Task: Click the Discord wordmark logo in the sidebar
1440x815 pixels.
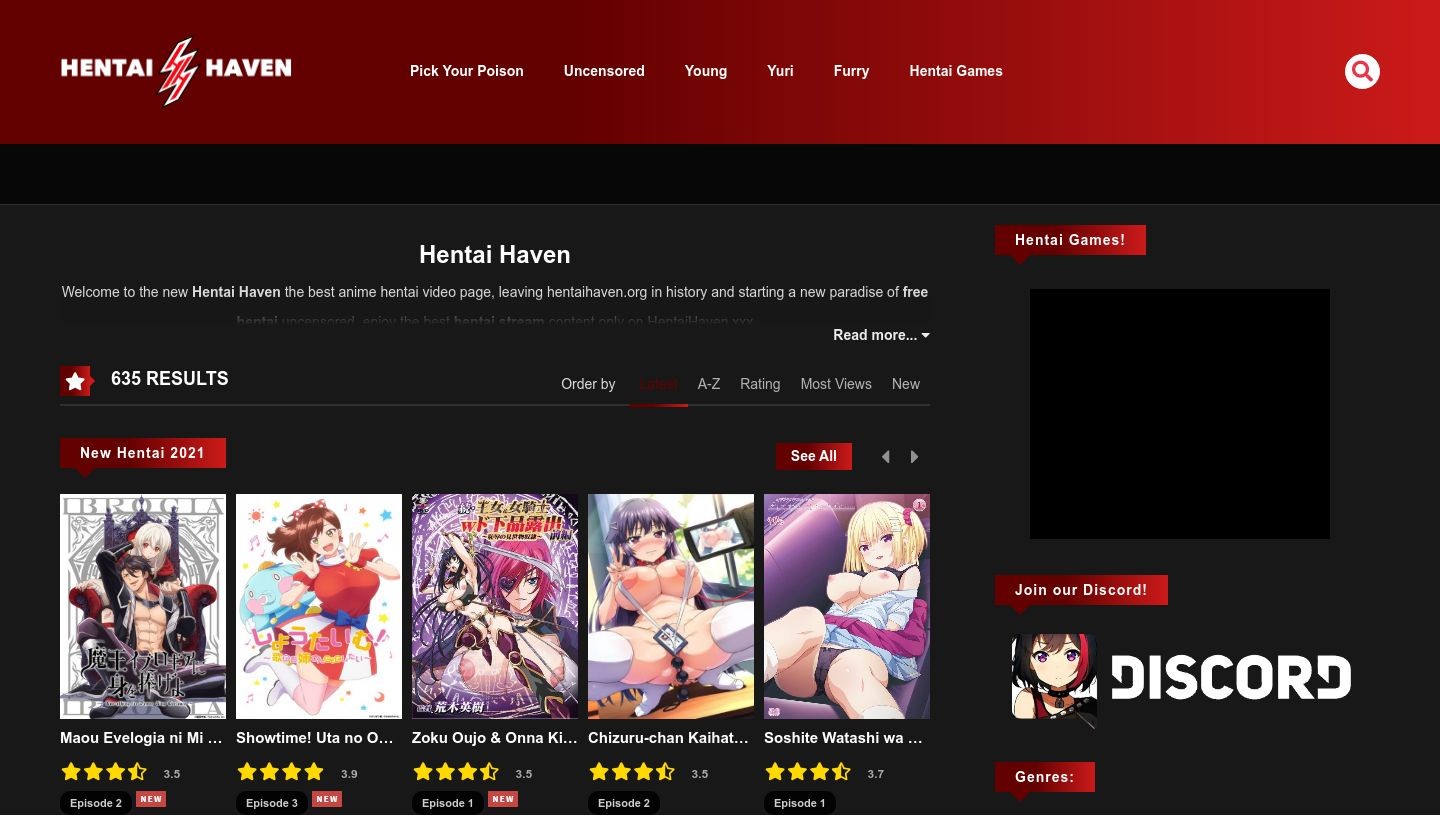Action: (1231, 677)
